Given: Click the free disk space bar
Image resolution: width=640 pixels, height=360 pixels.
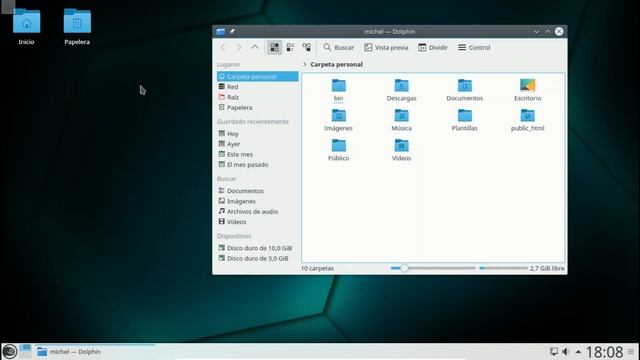Looking at the screenshot, I should click(x=504, y=268).
